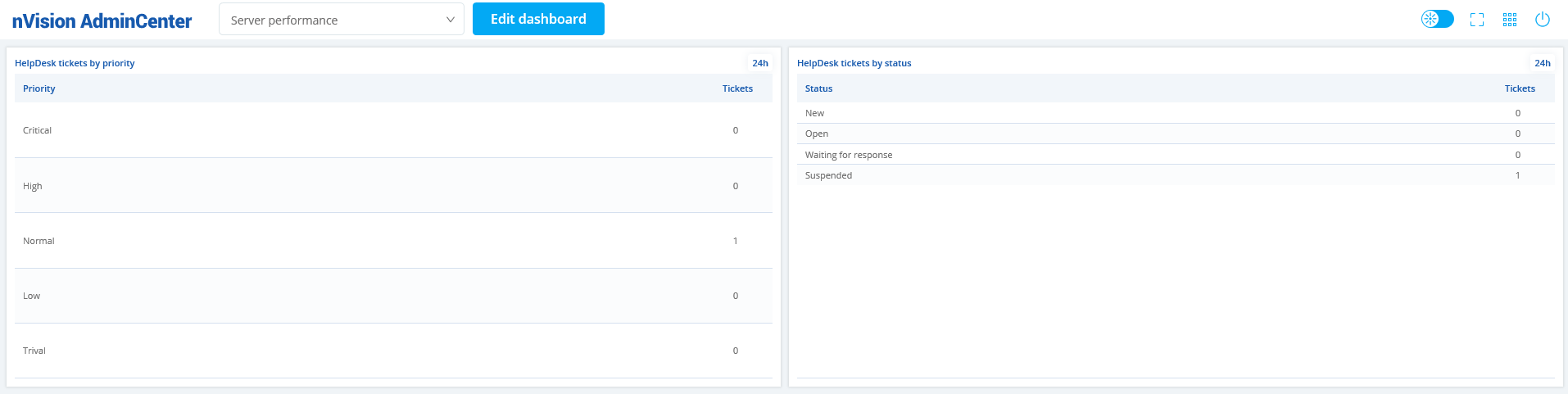Screen dimensions: 1568x394
Task: Click the Edit dashboard button
Action: 538,19
